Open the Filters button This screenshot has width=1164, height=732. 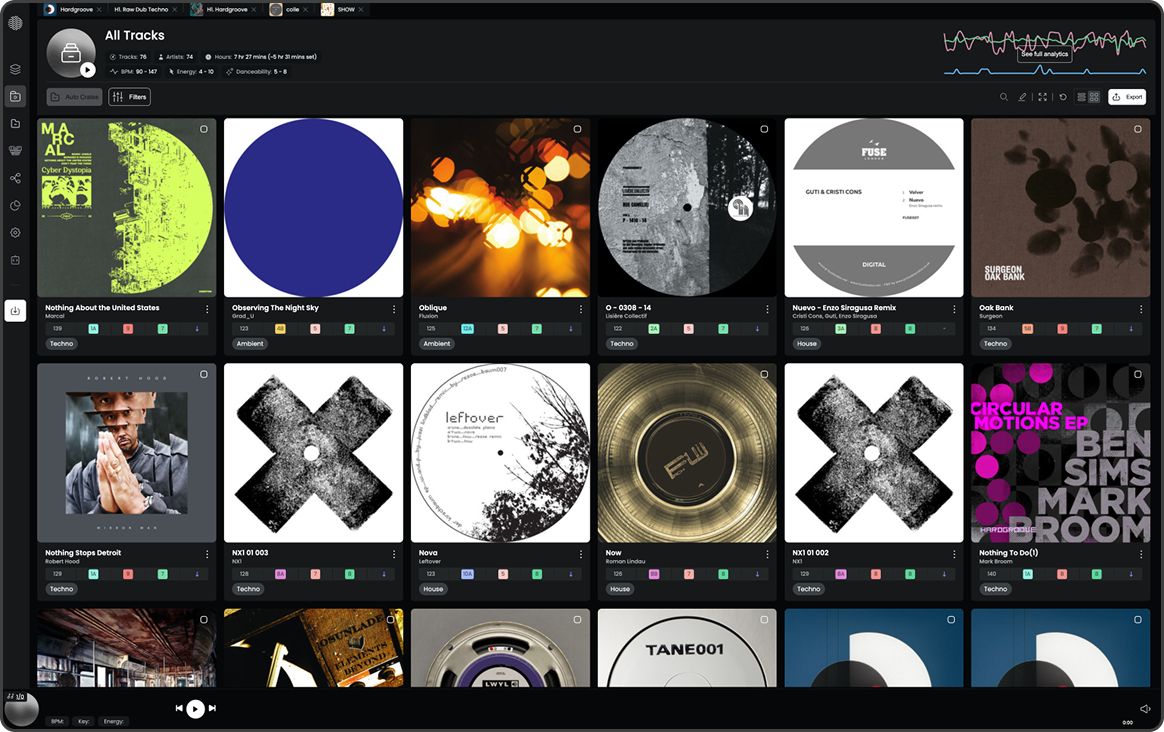(x=129, y=97)
